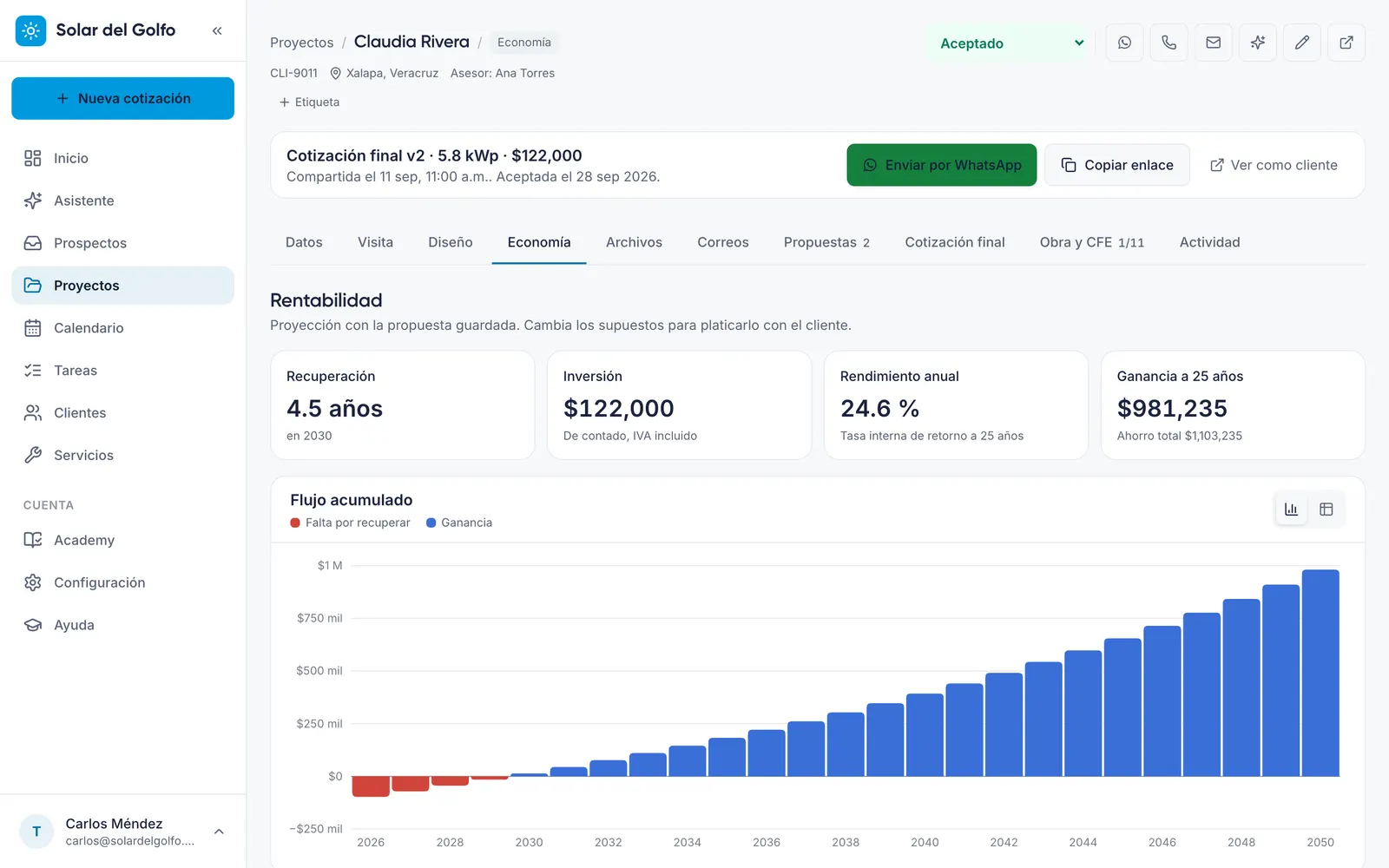Image resolution: width=1389 pixels, height=868 pixels.
Task: Open Obra y CFE tab
Action: click(x=1092, y=242)
